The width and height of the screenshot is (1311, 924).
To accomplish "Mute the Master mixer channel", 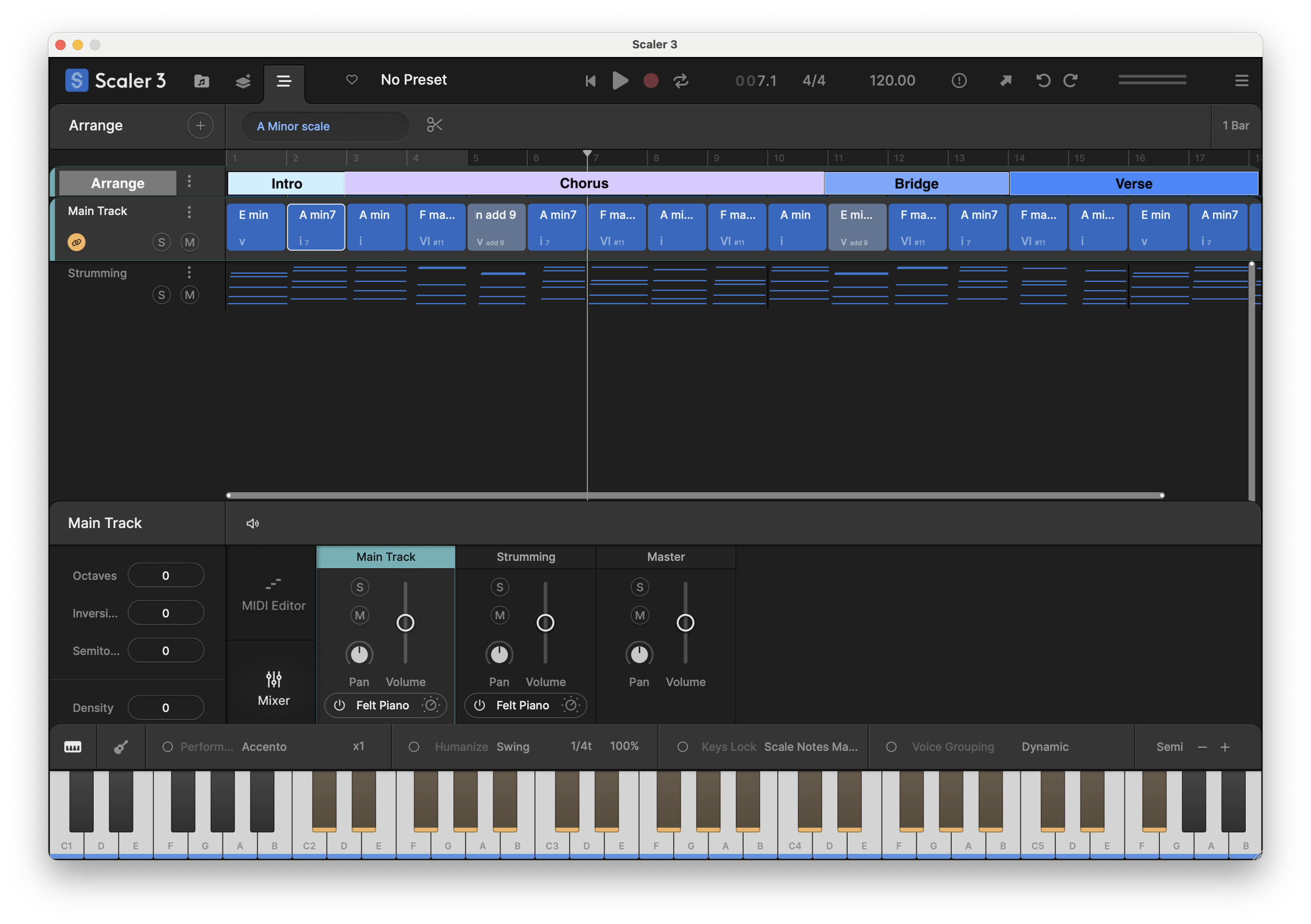I will coord(640,615).
